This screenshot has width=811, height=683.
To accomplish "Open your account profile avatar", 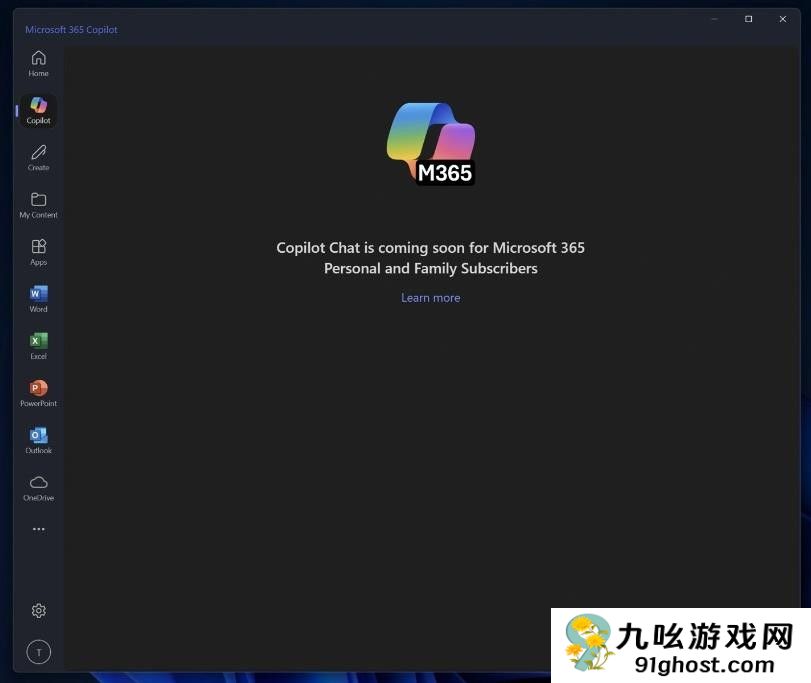I will point(38,652).
